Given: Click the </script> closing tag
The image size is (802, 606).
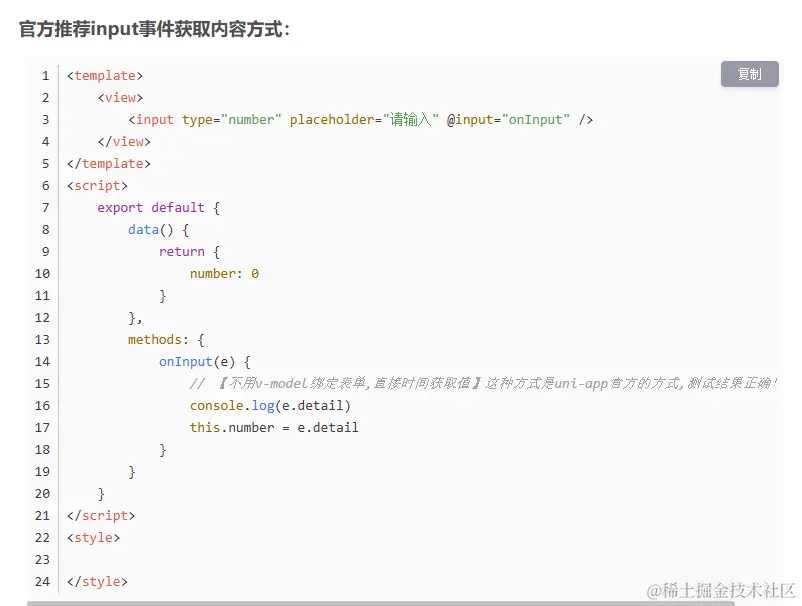Looking at the screenshot, I should 101,515.
